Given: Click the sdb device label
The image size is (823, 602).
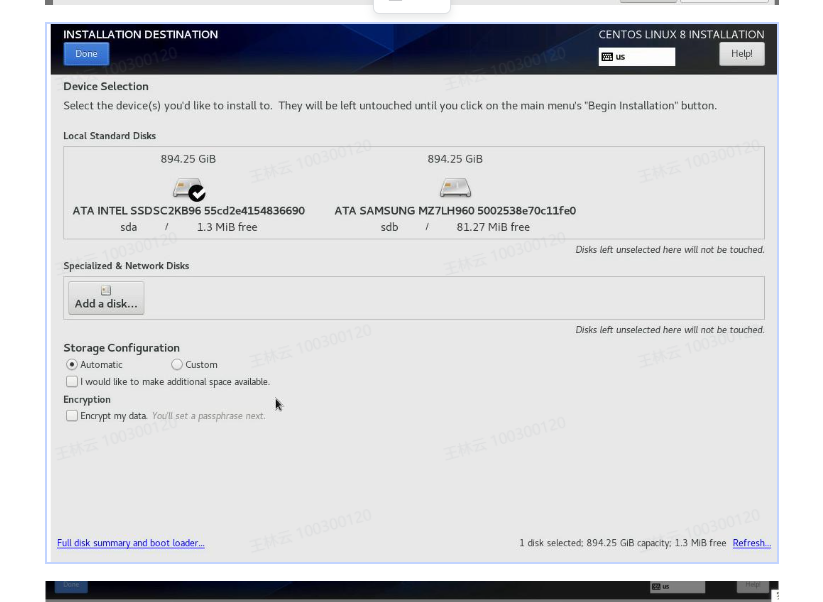Looking at the screenshot, I should [x=389, y=227].
